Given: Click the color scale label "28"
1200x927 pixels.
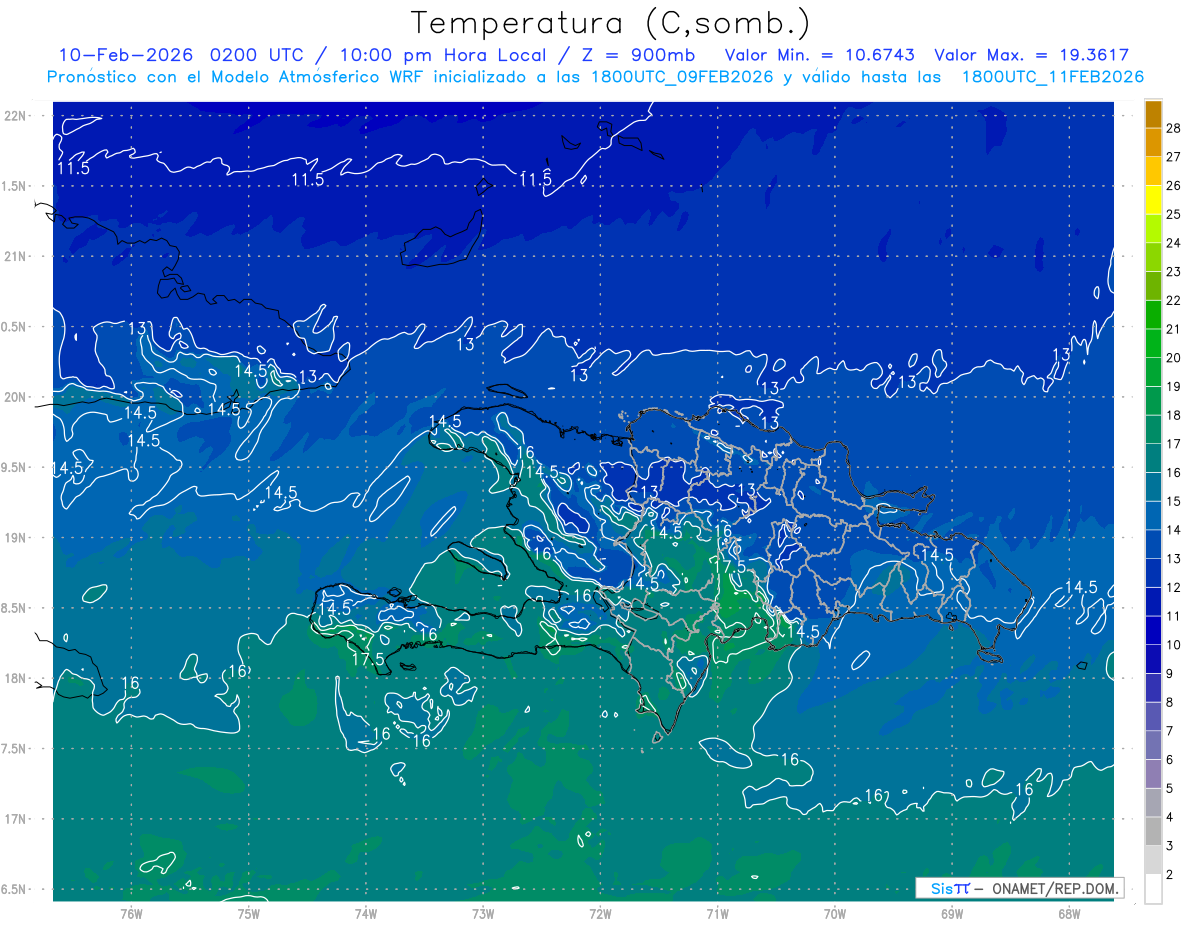Looking at the screenshot, I should 1173,128.
